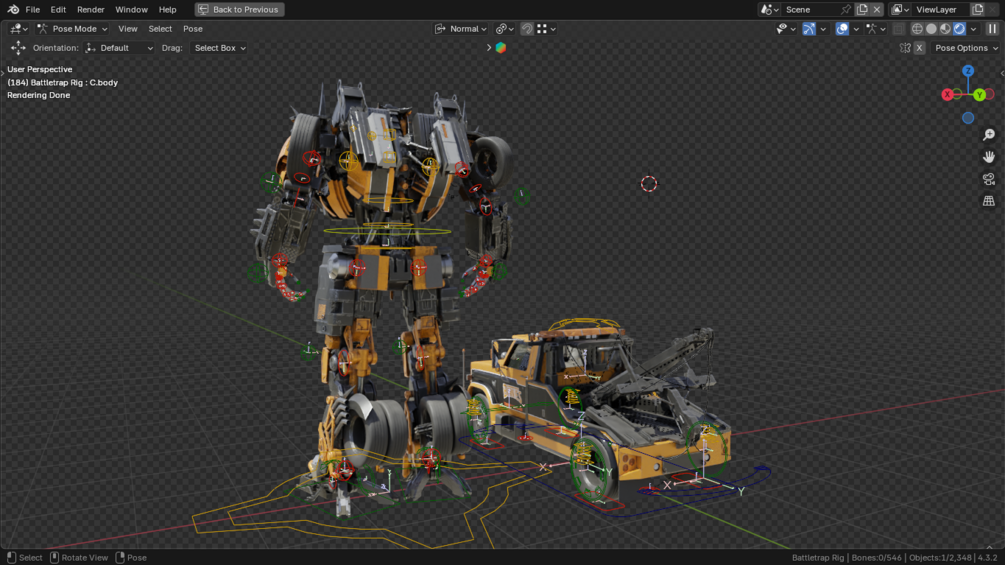Click the negative Z blue circle on gizmo
The width and height of the screenshot is (1005, 565).
(x=968, y=118)
